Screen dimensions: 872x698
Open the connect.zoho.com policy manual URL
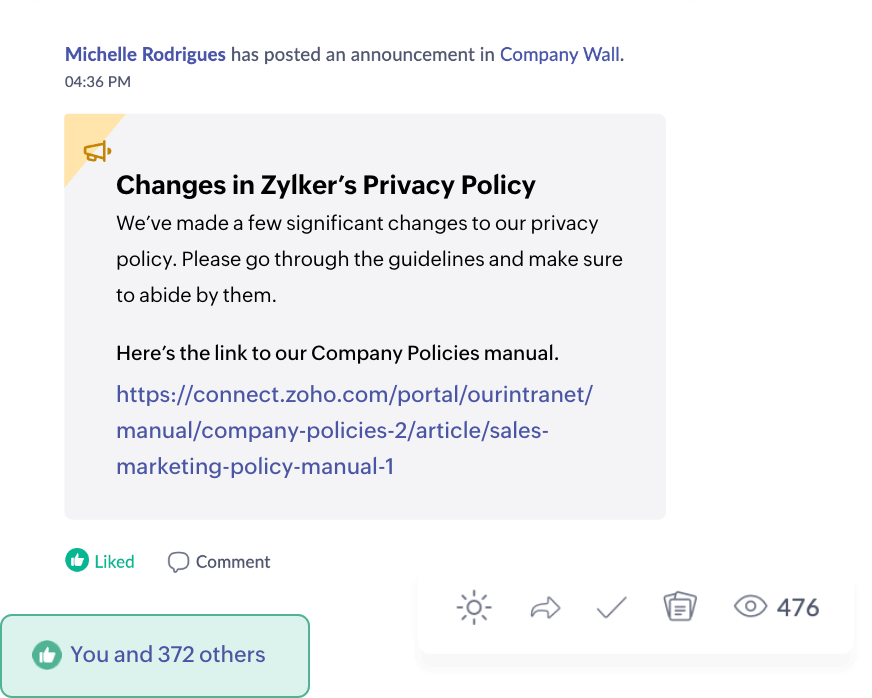354,430
